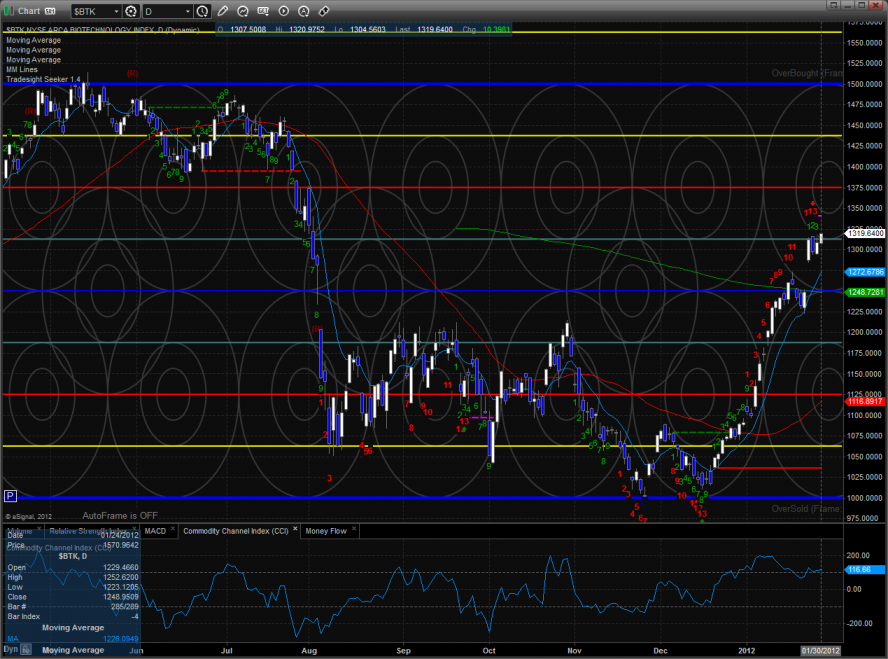Click the data window date 01/24/2012
The width and height of the screenshot is (888, 659).
pyautogui.click(x=121, y=535)
